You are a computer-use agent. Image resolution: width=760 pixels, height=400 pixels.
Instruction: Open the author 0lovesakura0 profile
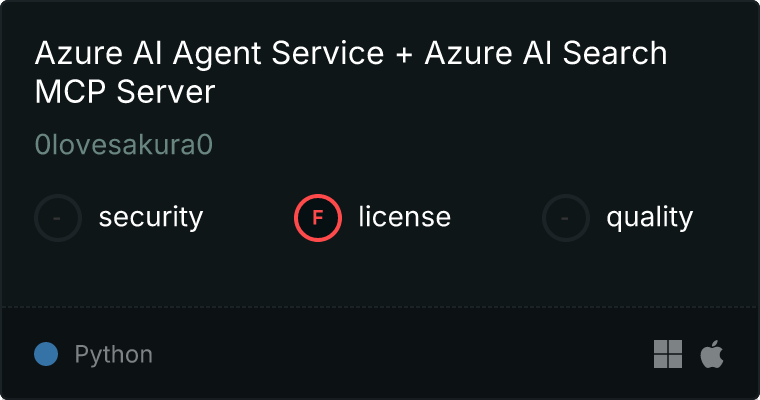click(x=124, y=145)
